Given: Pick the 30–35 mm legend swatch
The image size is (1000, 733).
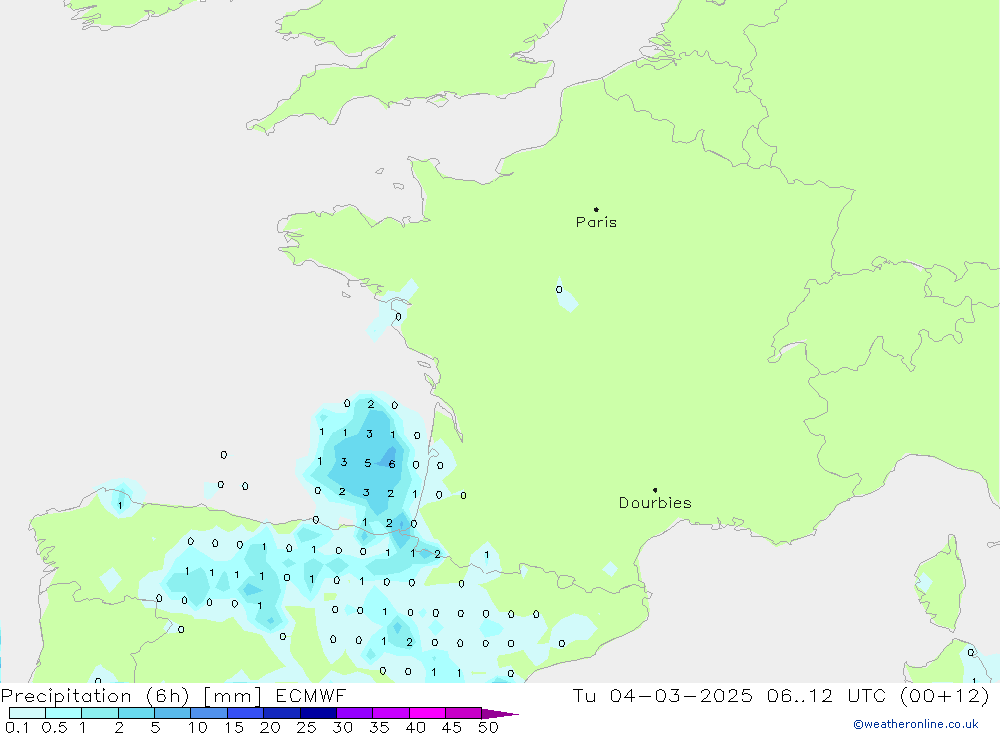Looking at the screenshot, I should click(355, 713).
